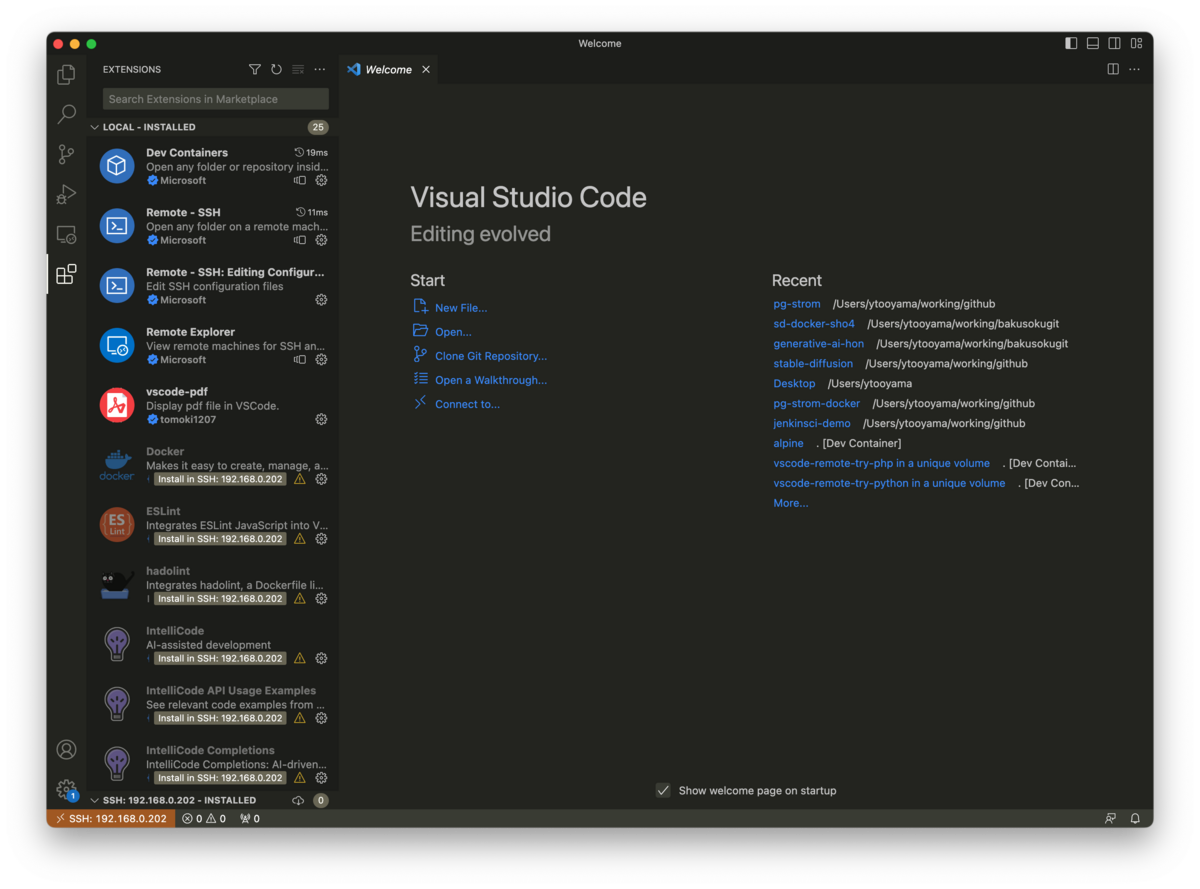Click Open a Walkthrough... link
Screen dimensions: 1200x889
pos(491,380)
